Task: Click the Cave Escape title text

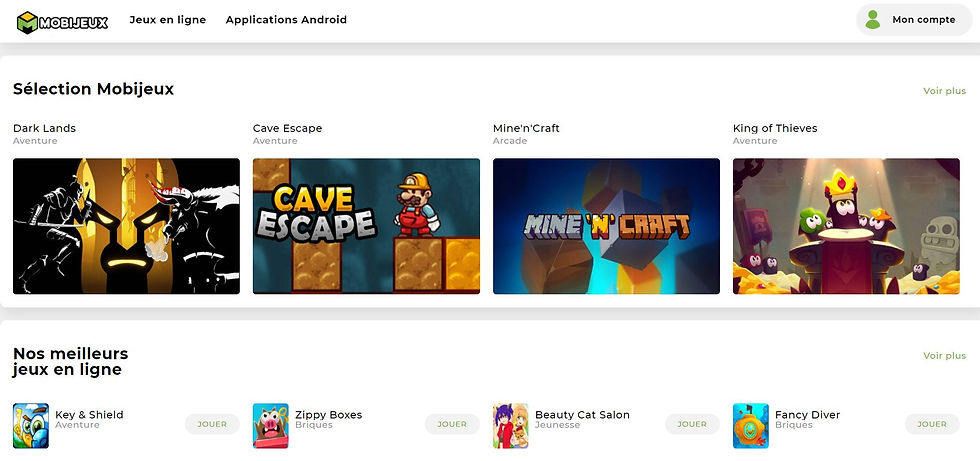Action: (x=288, y=128)
